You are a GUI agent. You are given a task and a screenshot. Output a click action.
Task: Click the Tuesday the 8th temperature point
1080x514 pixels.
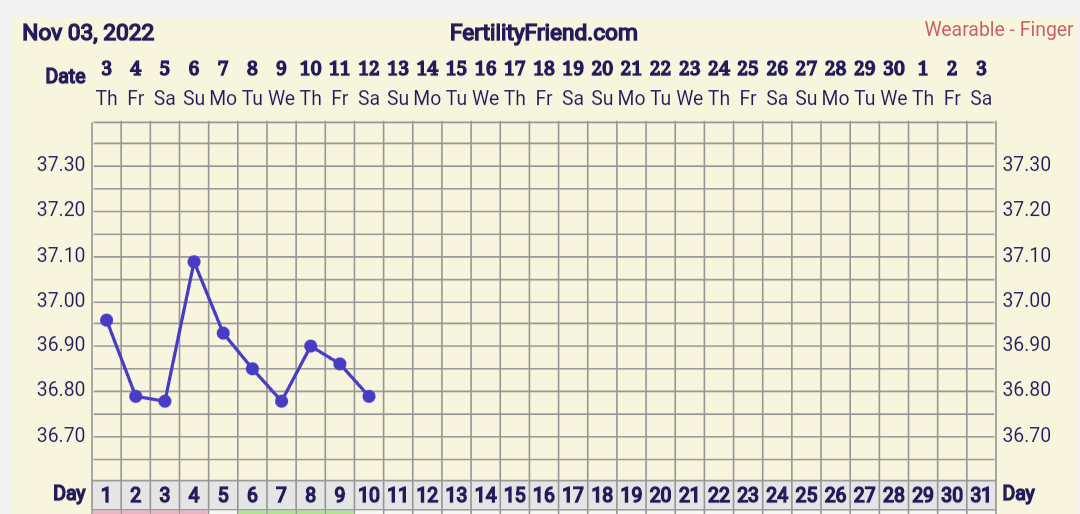[x=252, y=369]
